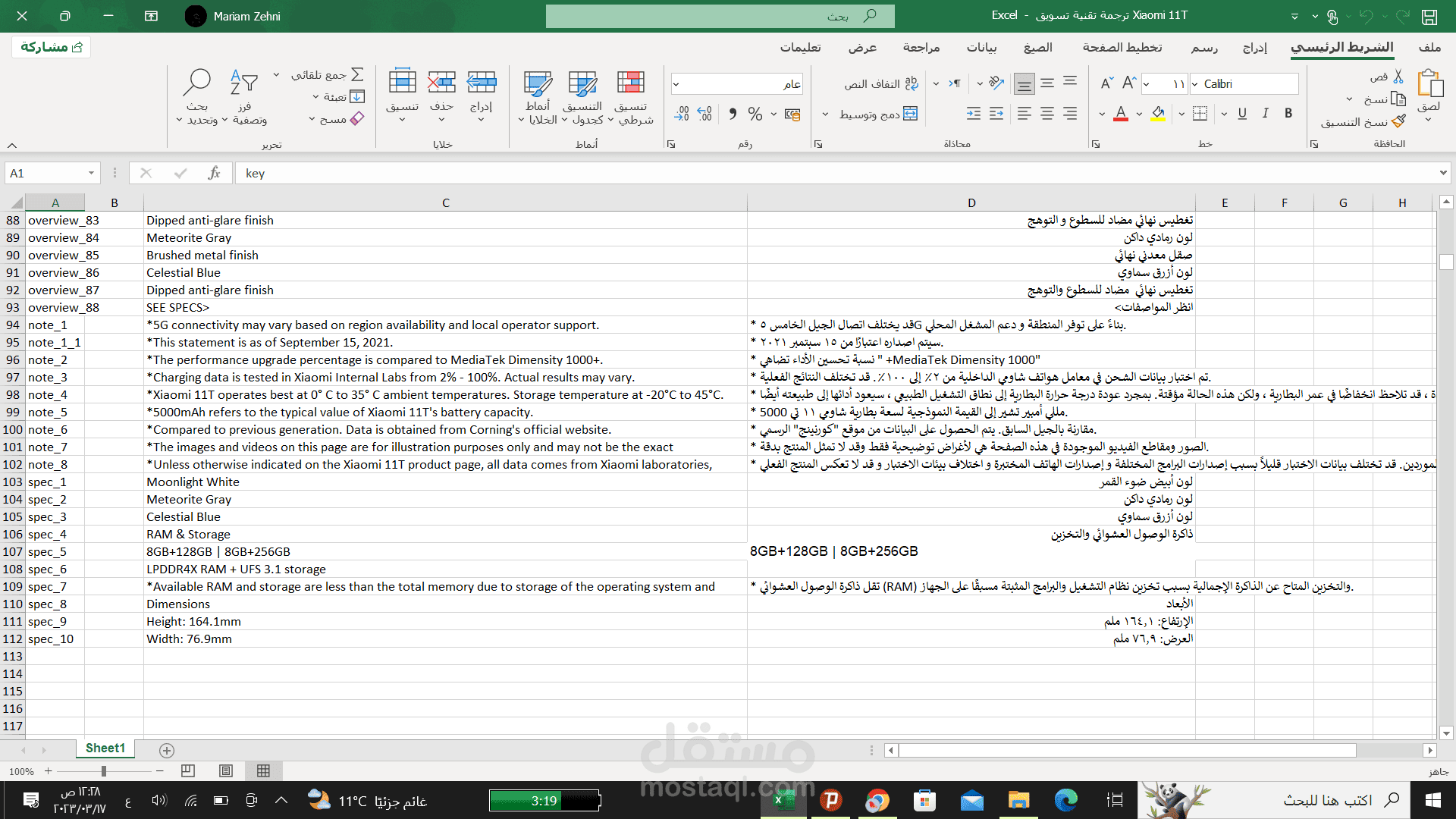Click the AutoSum sigma icon
This screenshot has height=819, width=1456.
point(357,74)
